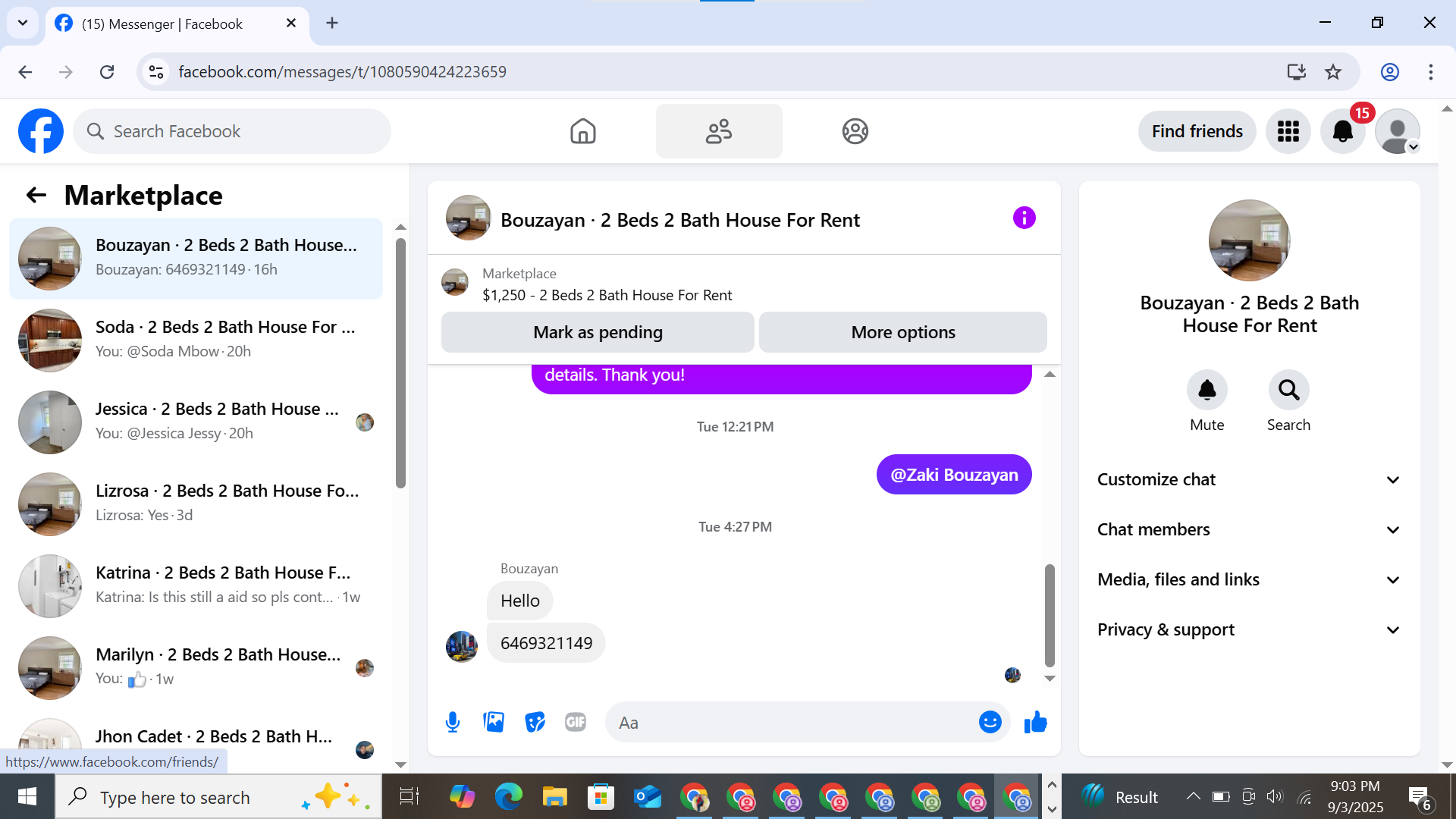Click the listing photo in the details panel
The height and width of the screenshot is (819, 1456).
tap(1249, 240)
